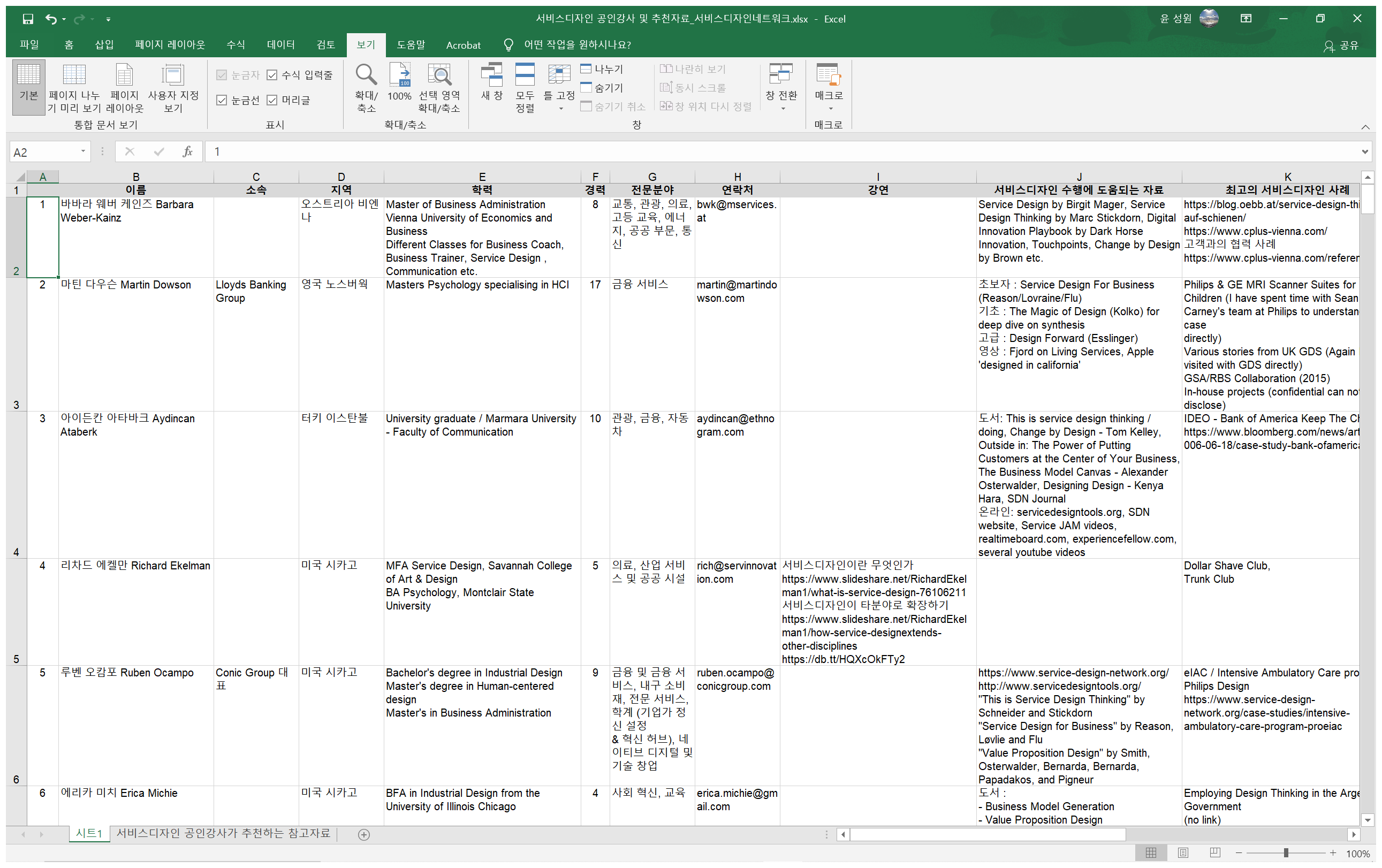
Task: Open the Name Box dropdown arrow
Action: 83,151
